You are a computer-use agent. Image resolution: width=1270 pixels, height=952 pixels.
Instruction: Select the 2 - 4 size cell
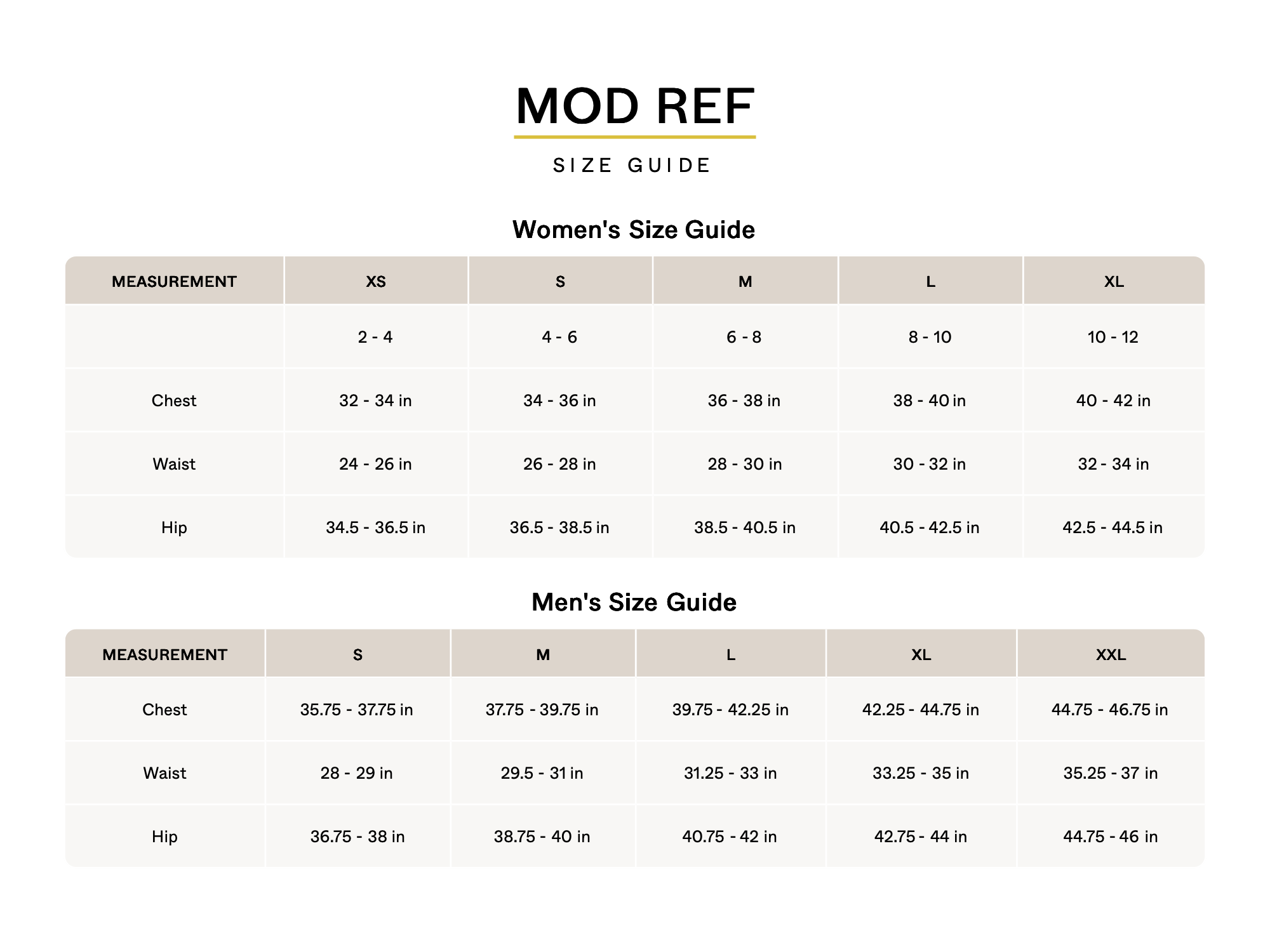click(375, 337)
